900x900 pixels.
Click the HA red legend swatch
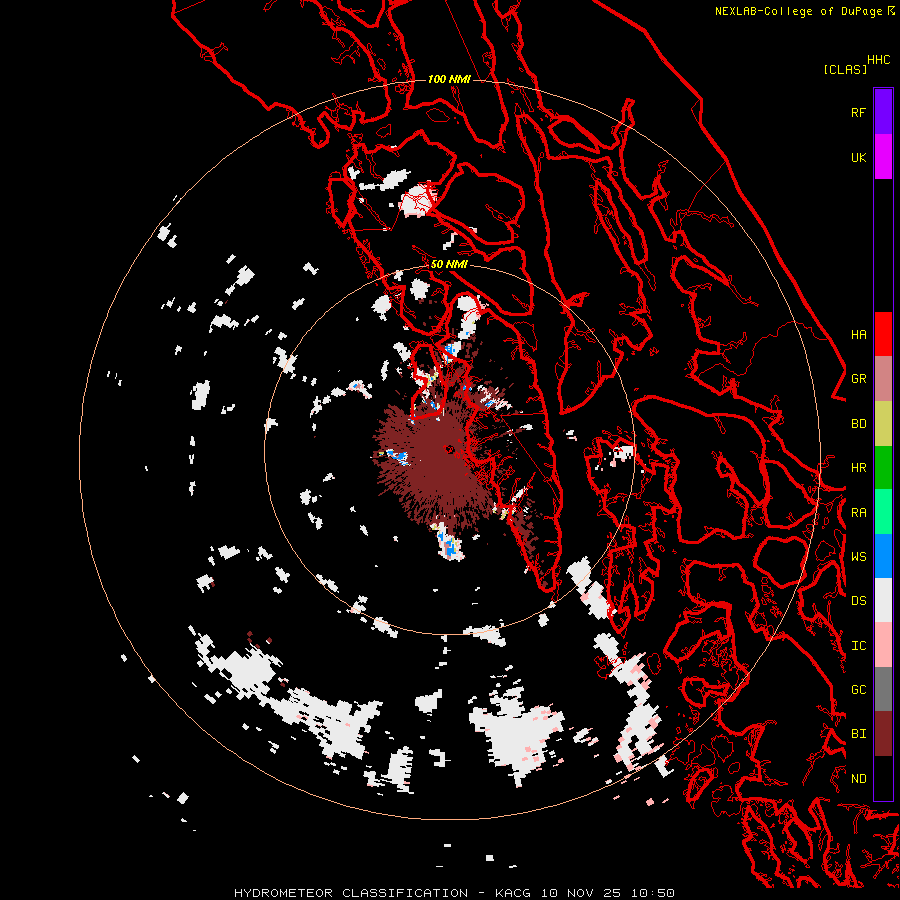883,334
